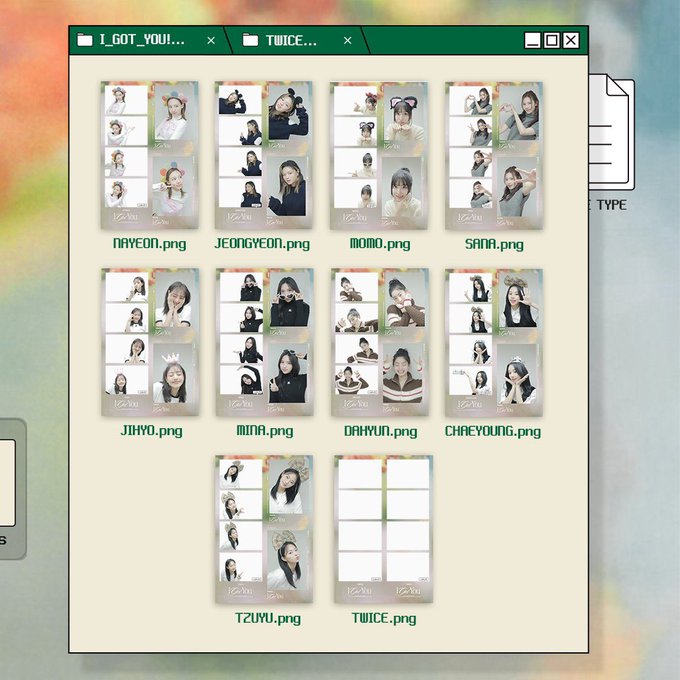This screenshot has width=680, height=680.
Task: Open the DAHYUN.png thumbnail
Action: pos(379,342)
